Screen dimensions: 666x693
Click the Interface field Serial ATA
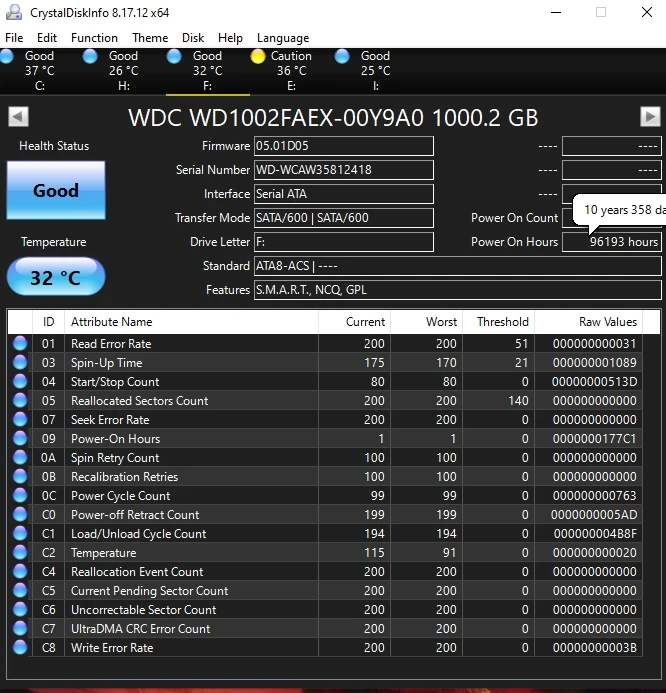pos(344,194)
